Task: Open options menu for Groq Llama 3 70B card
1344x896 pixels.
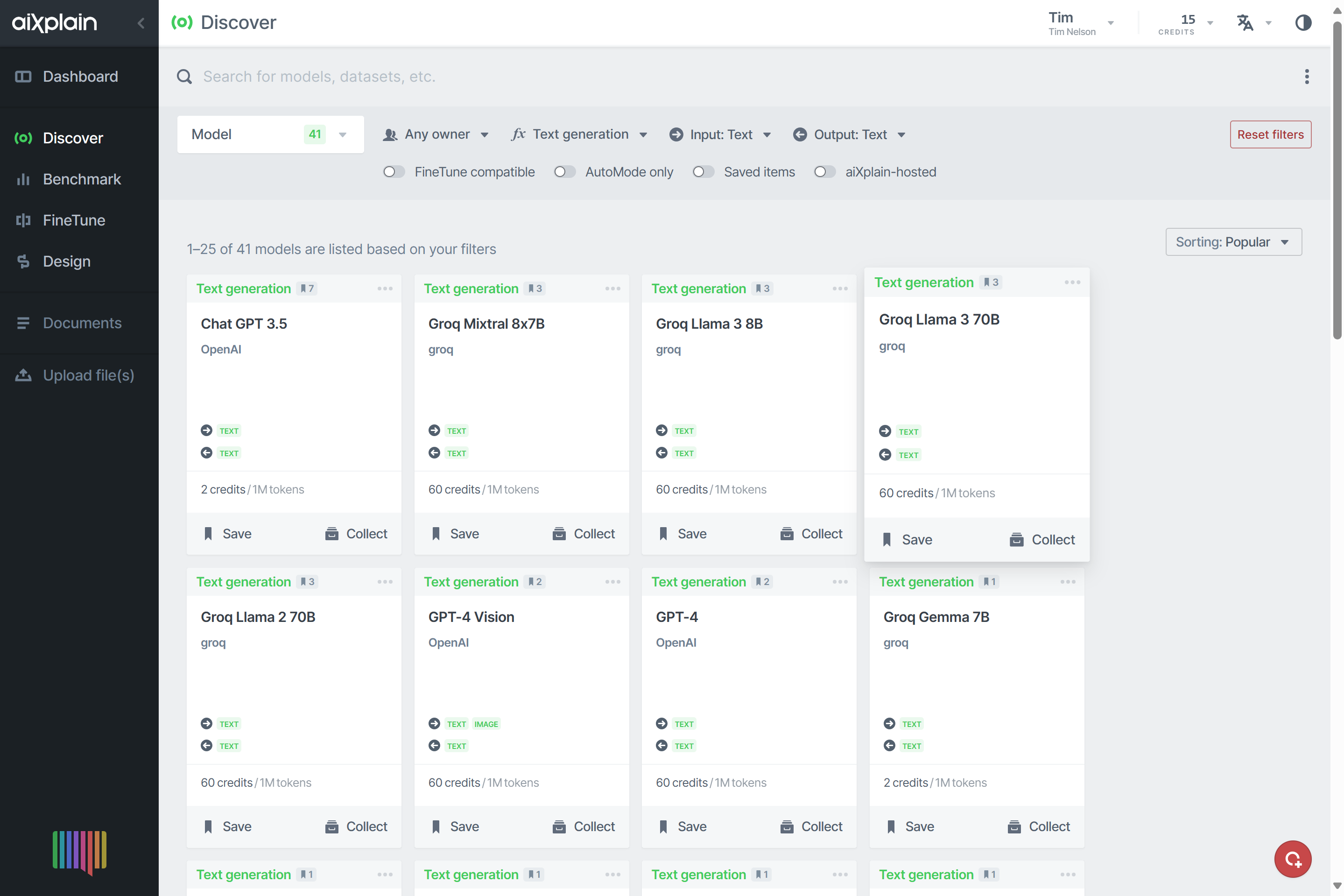Action: point(1072,282)
